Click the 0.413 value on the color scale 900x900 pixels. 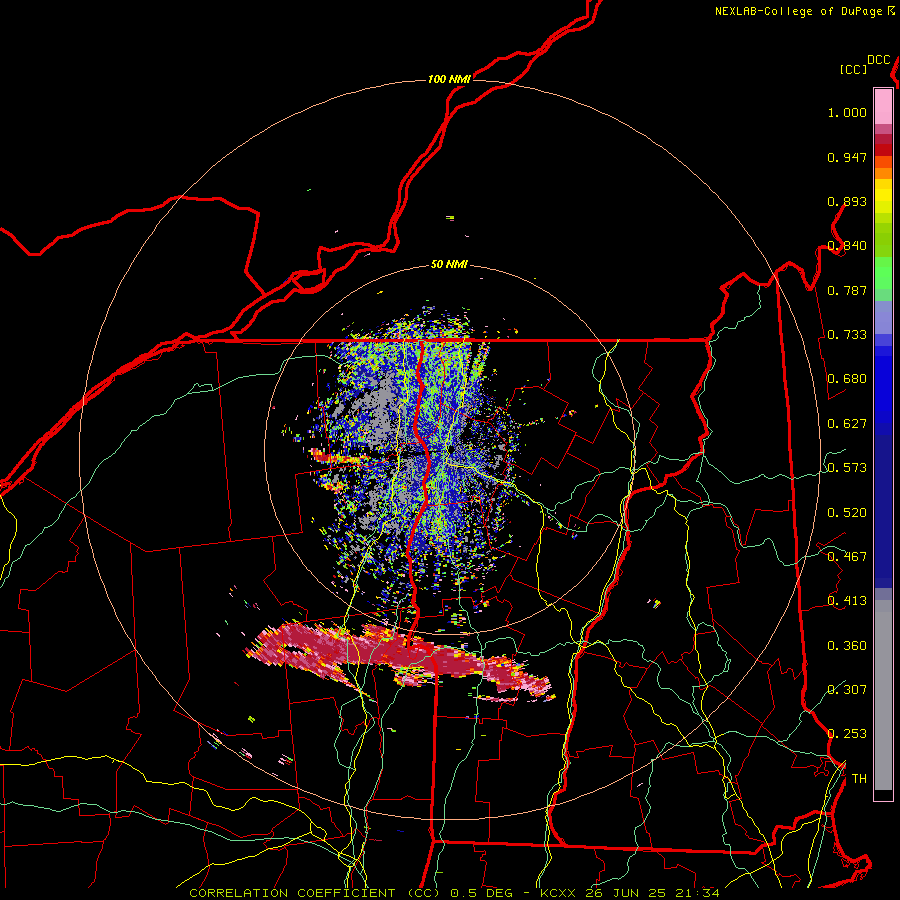tap(847, 600)
